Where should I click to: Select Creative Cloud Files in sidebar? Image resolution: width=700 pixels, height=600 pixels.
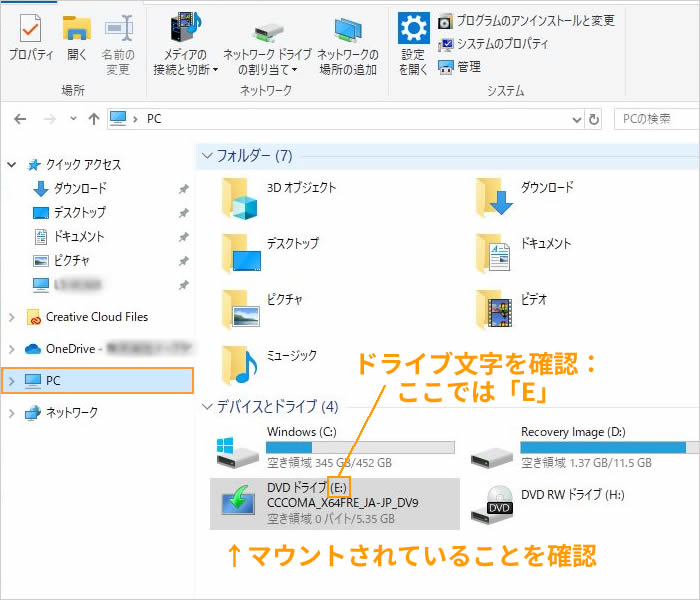coord(96,317)
